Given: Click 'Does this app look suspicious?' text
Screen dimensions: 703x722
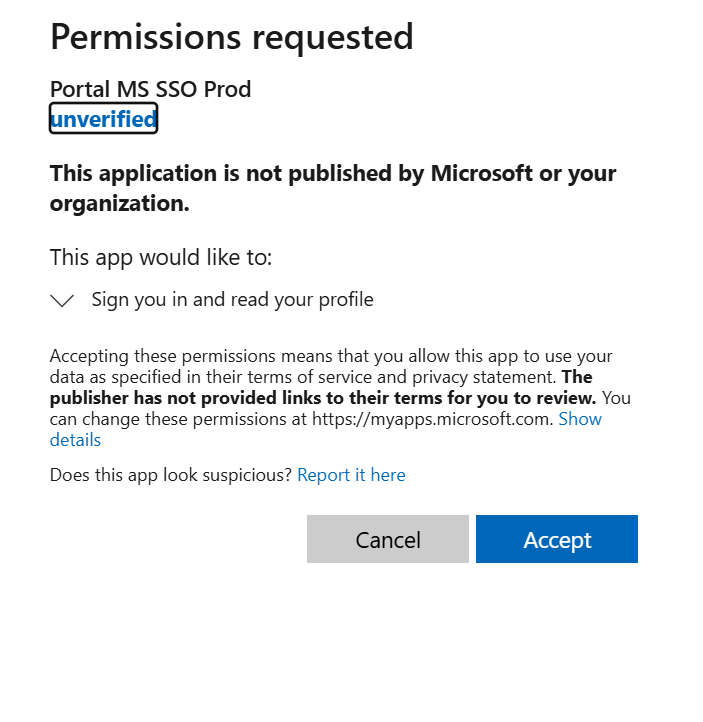Looking at the screenshot, I should pyautogui.click(x=171, y=475).
